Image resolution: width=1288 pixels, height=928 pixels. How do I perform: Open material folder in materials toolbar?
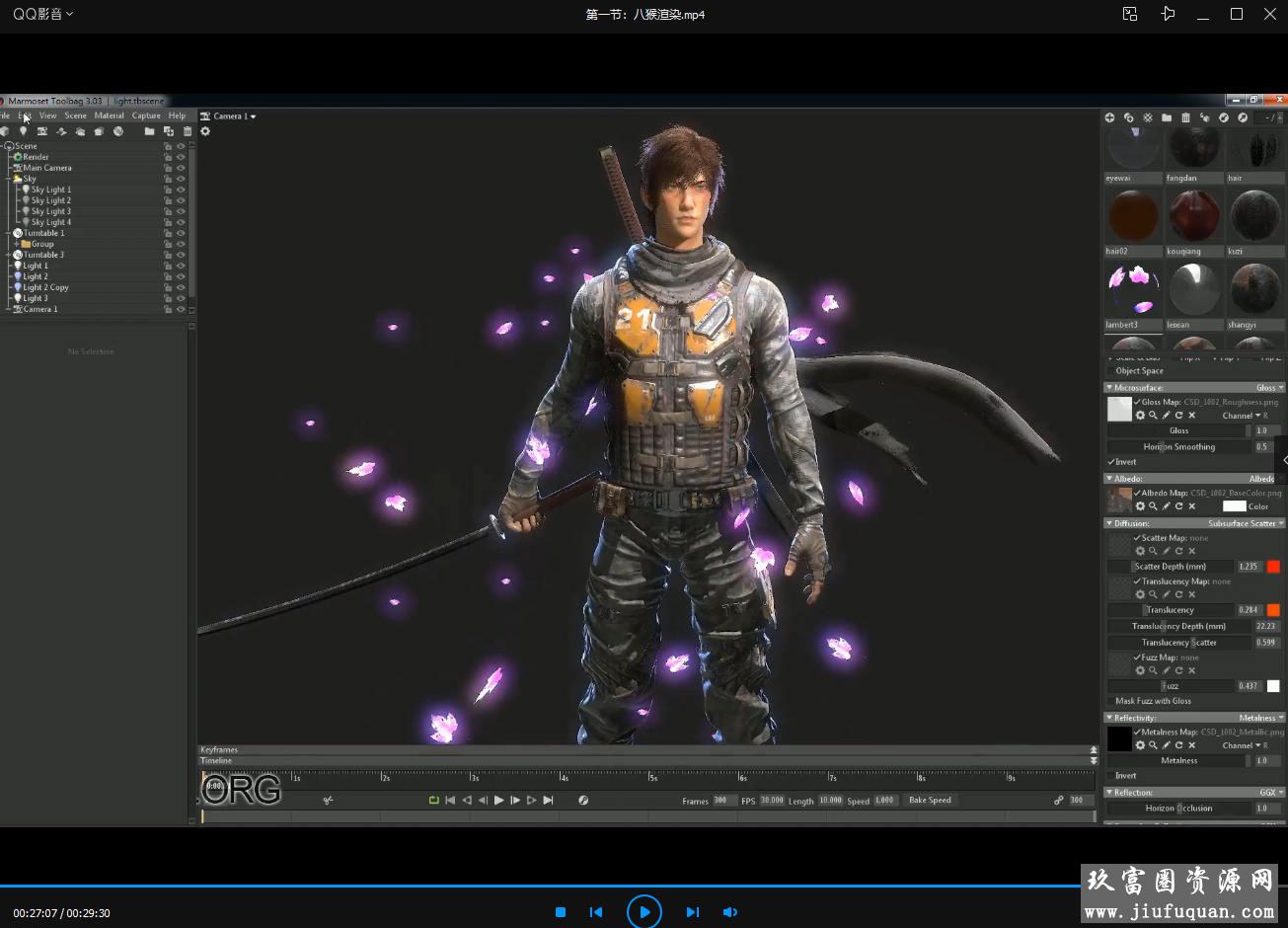click(1167, 117)
